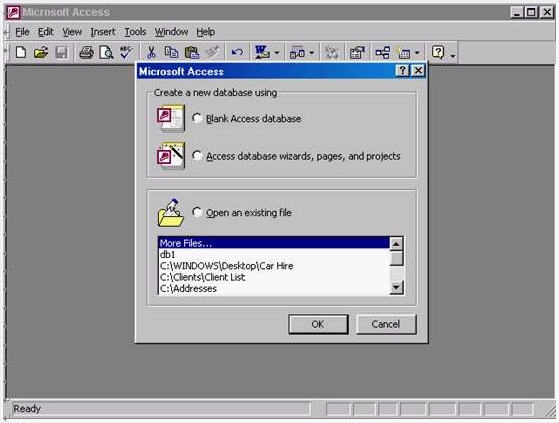Select Access database wizards, pages, and projects option

tap(197, 156)
